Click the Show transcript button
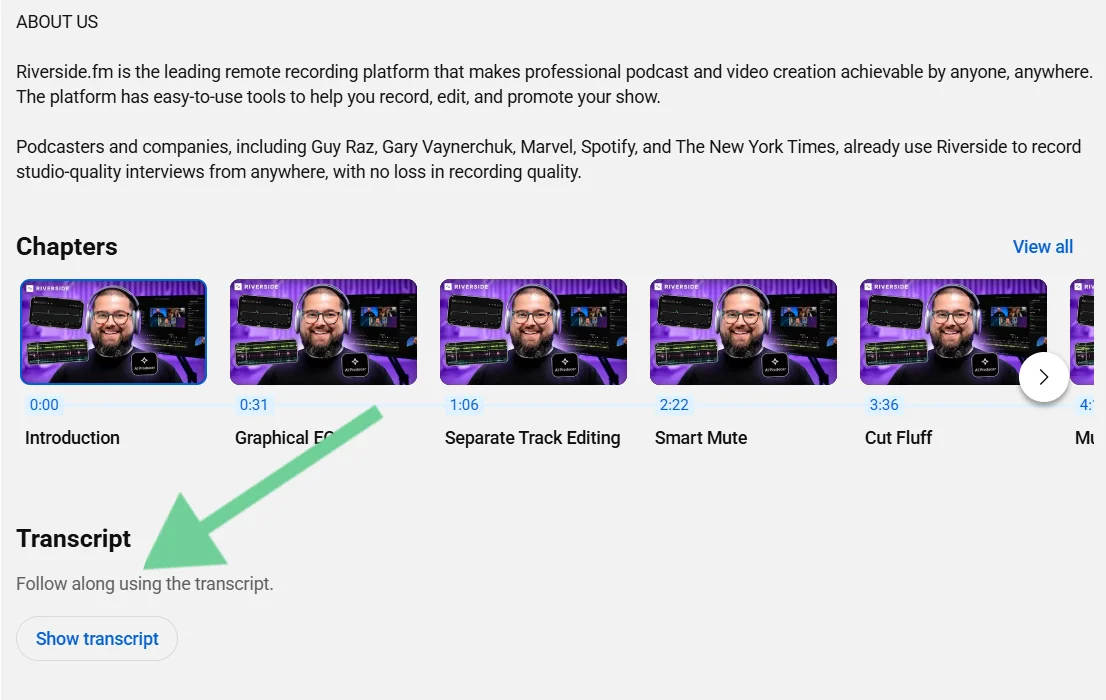The width and height of the screenshot is (1106, 700). click(97, 639)
